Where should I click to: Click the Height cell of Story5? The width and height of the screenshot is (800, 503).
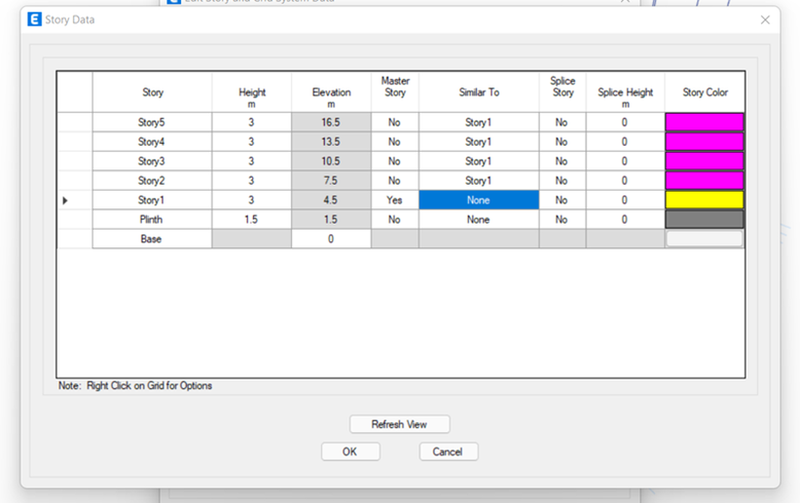pos(252,122)
